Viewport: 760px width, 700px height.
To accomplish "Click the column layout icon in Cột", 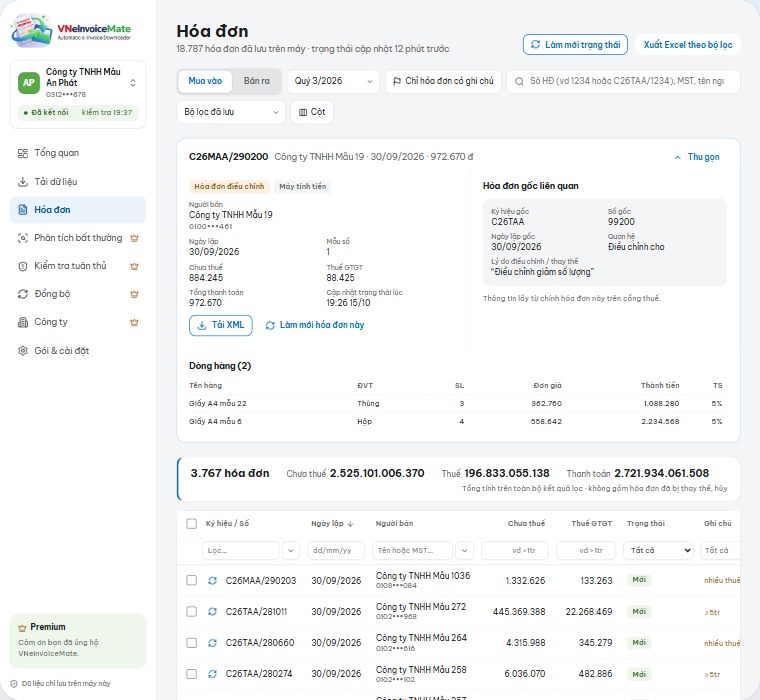I will point(303,112).
